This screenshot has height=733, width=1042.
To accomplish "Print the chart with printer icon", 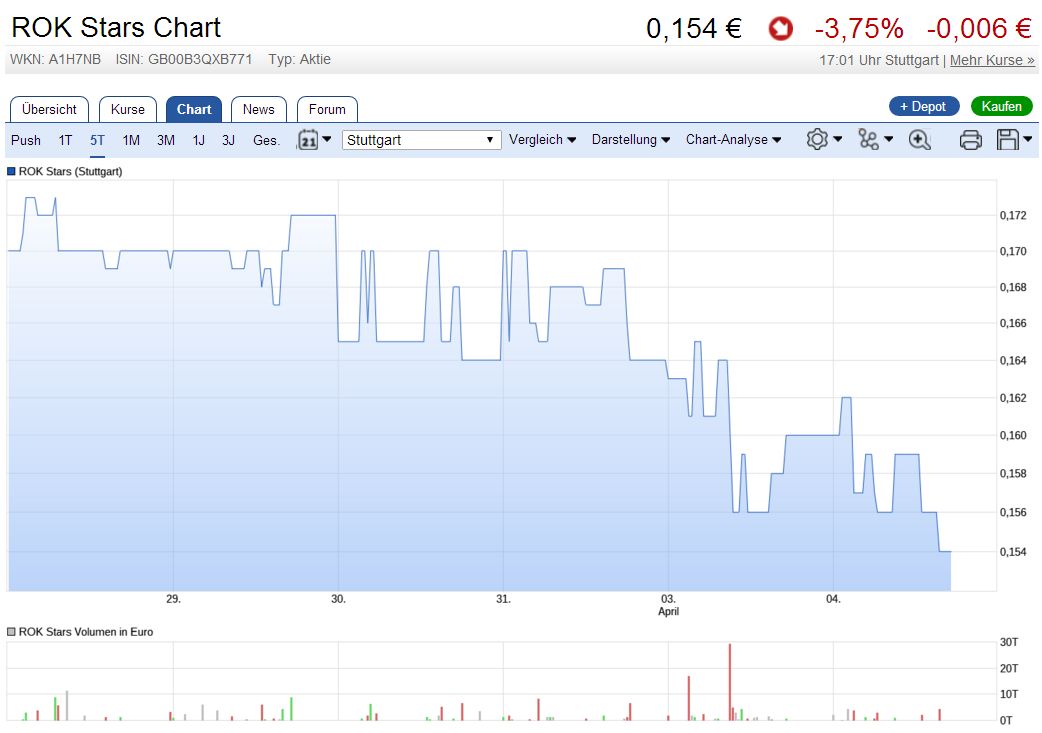I will 970,140.
